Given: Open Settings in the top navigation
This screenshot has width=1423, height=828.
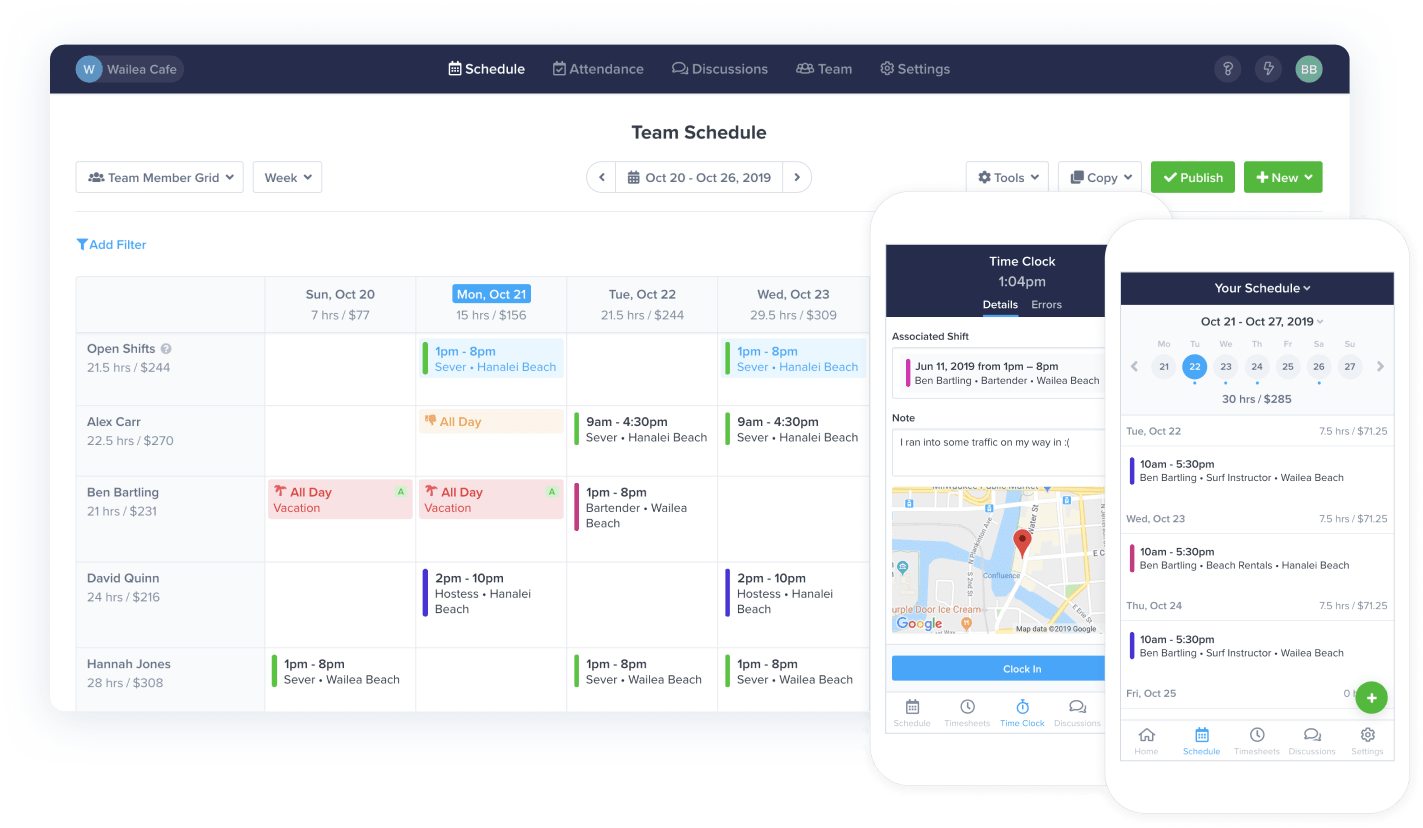Looking at the screenshot, I should (x=915, y=69).
